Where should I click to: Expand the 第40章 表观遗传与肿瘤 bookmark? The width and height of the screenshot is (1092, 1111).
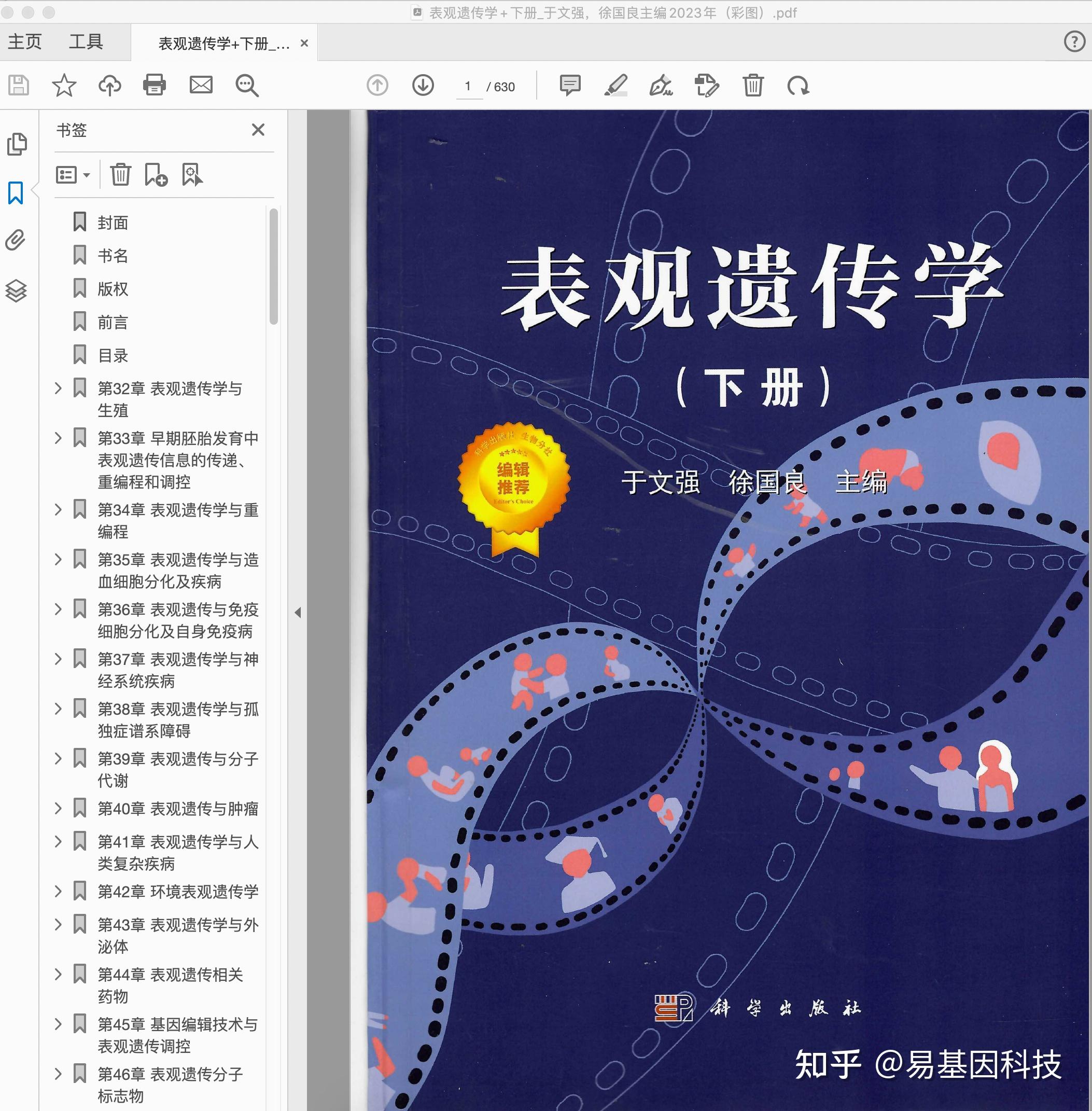[x=58, y=809]
